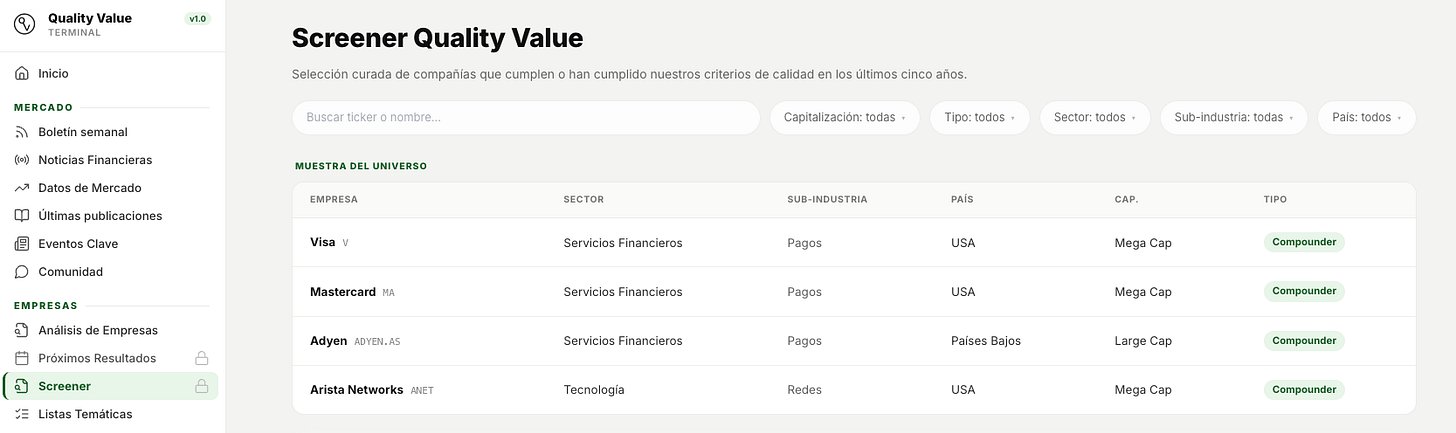Open Listas Temáticas in sidebar
This screenshot has height=433, width=1456.
[x=111, y=414]
